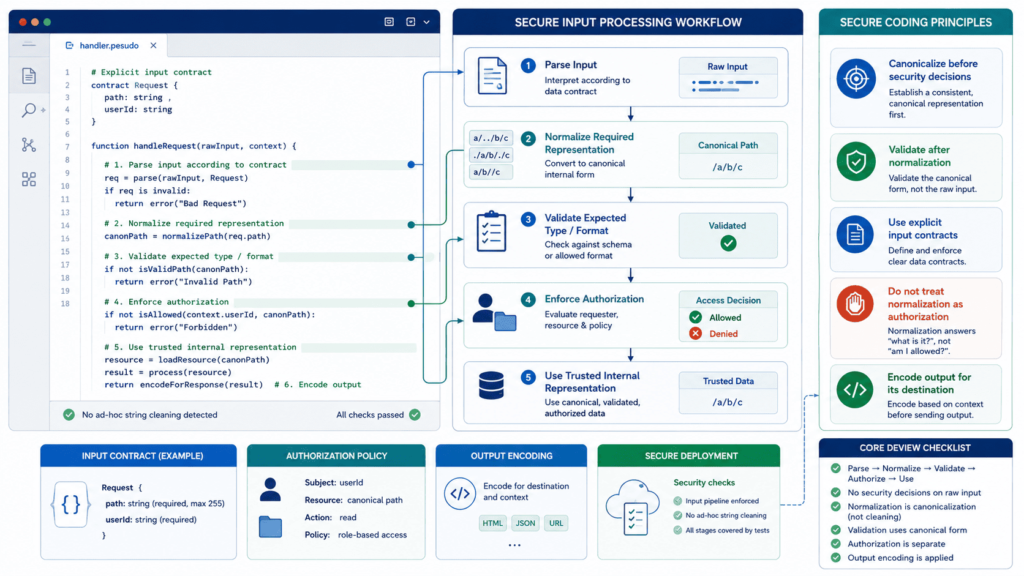1024x576 pixels.
Task: Click the Enforce authorization comment marker dot
Action: pyautogui.click(x=411, y=303)
